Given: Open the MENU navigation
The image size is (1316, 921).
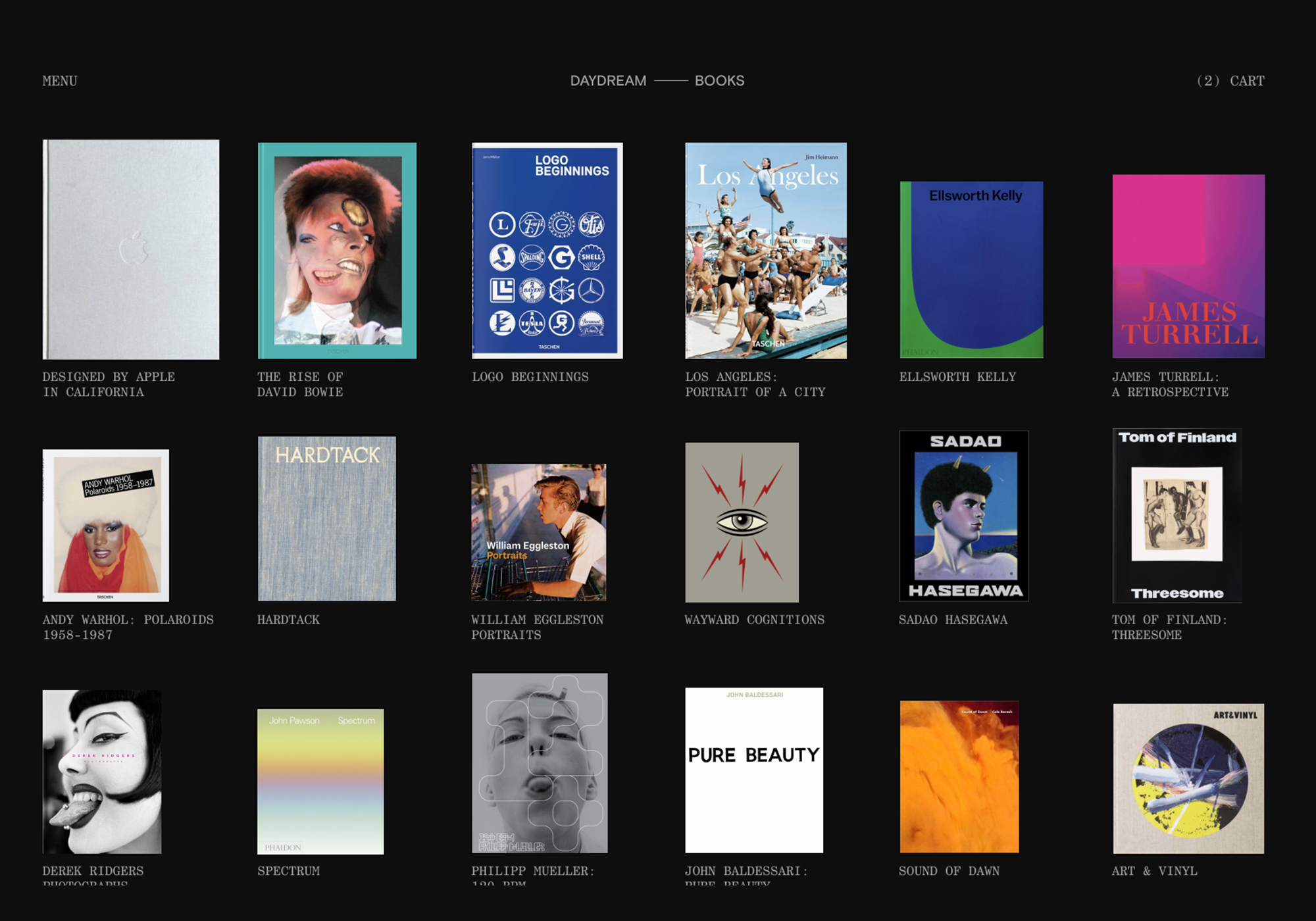Looking at the screenshot, I should (x=60, y=81).
